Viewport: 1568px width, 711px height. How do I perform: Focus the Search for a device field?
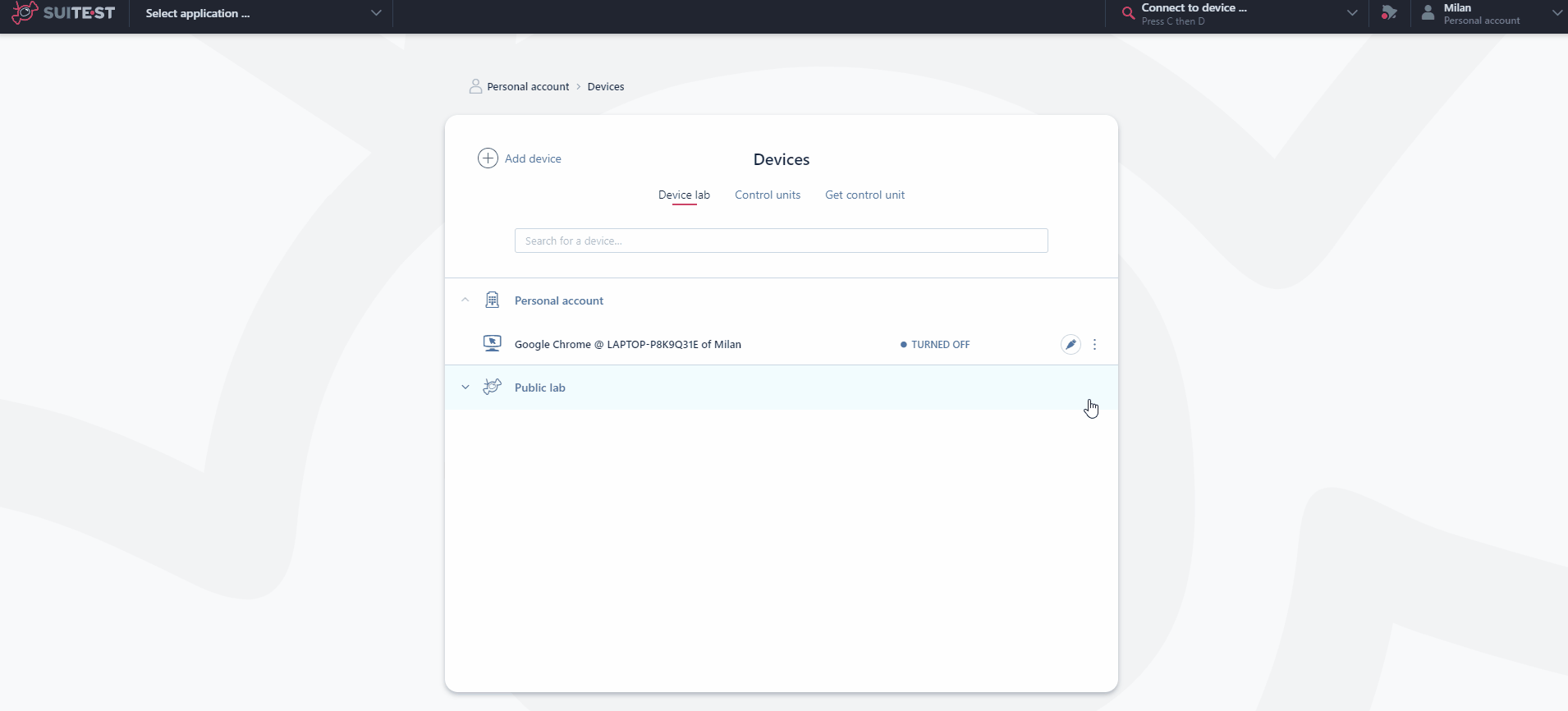782,241
